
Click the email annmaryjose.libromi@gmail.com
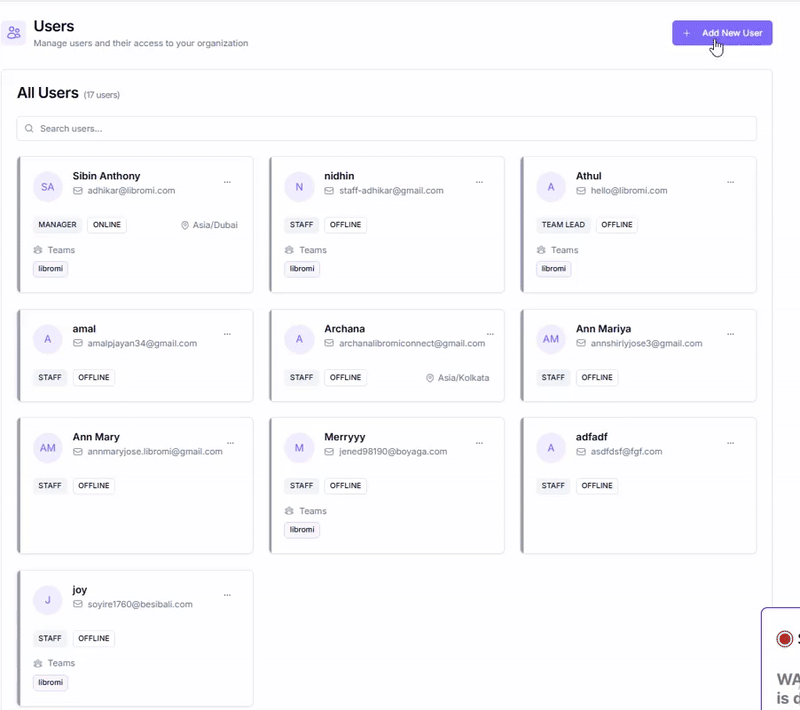(155, 452)
